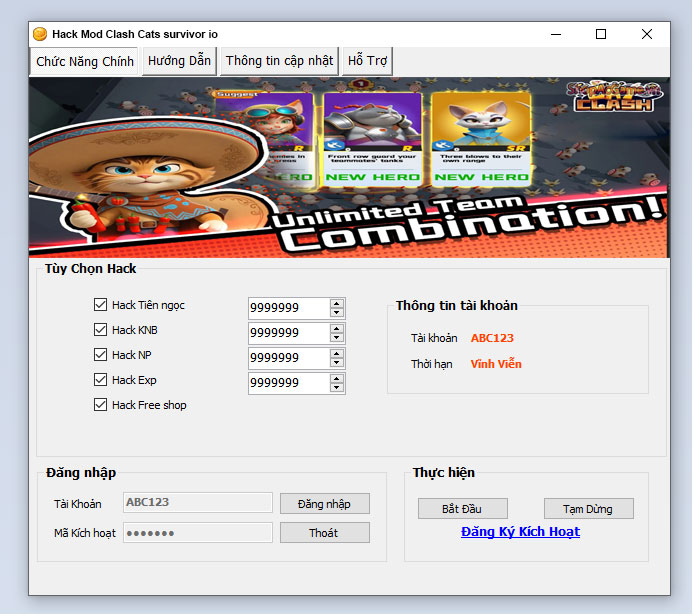Open the Hỗ Trợ tab

click(x=367, y=61)
